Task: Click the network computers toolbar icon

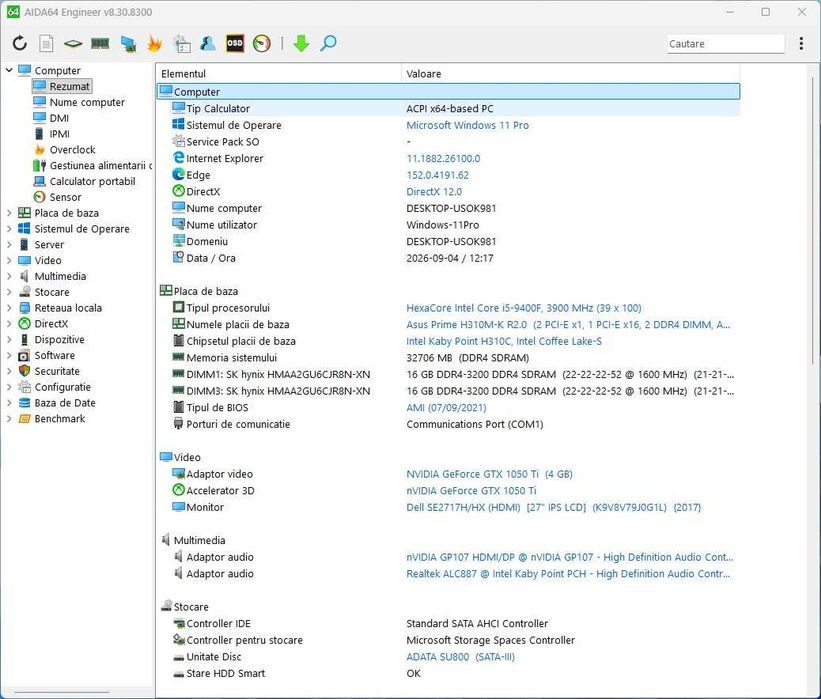Action: (128, 43)
